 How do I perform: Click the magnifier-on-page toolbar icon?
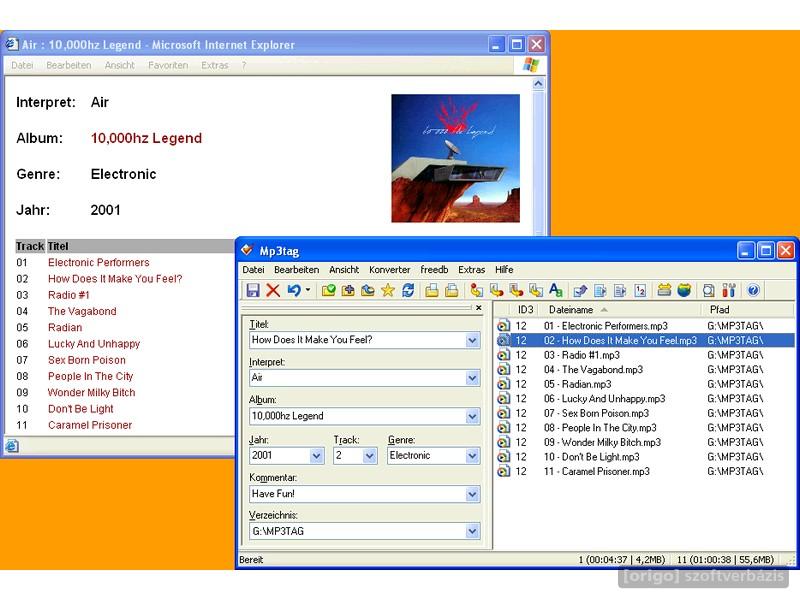pyautogui.click(x=708, y=290)
